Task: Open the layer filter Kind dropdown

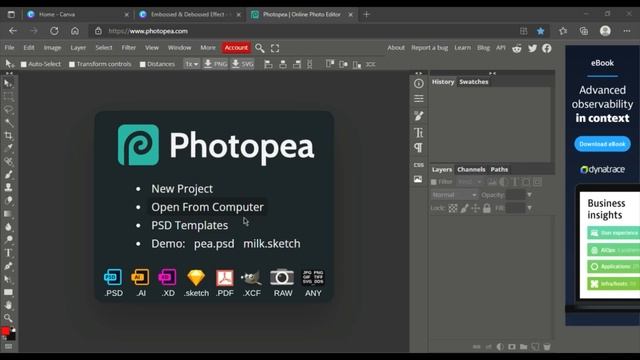Action: [470, 182]
